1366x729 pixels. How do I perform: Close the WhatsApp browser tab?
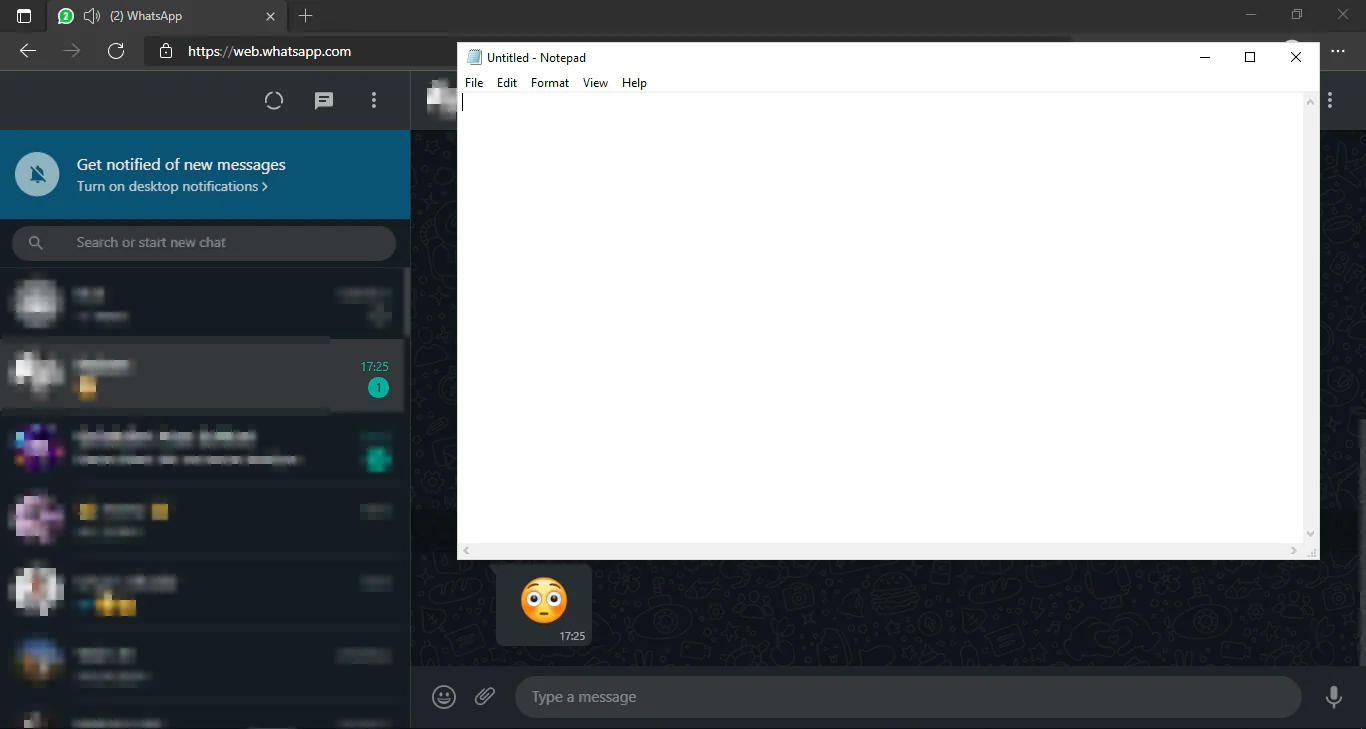(x=271, y=16)
